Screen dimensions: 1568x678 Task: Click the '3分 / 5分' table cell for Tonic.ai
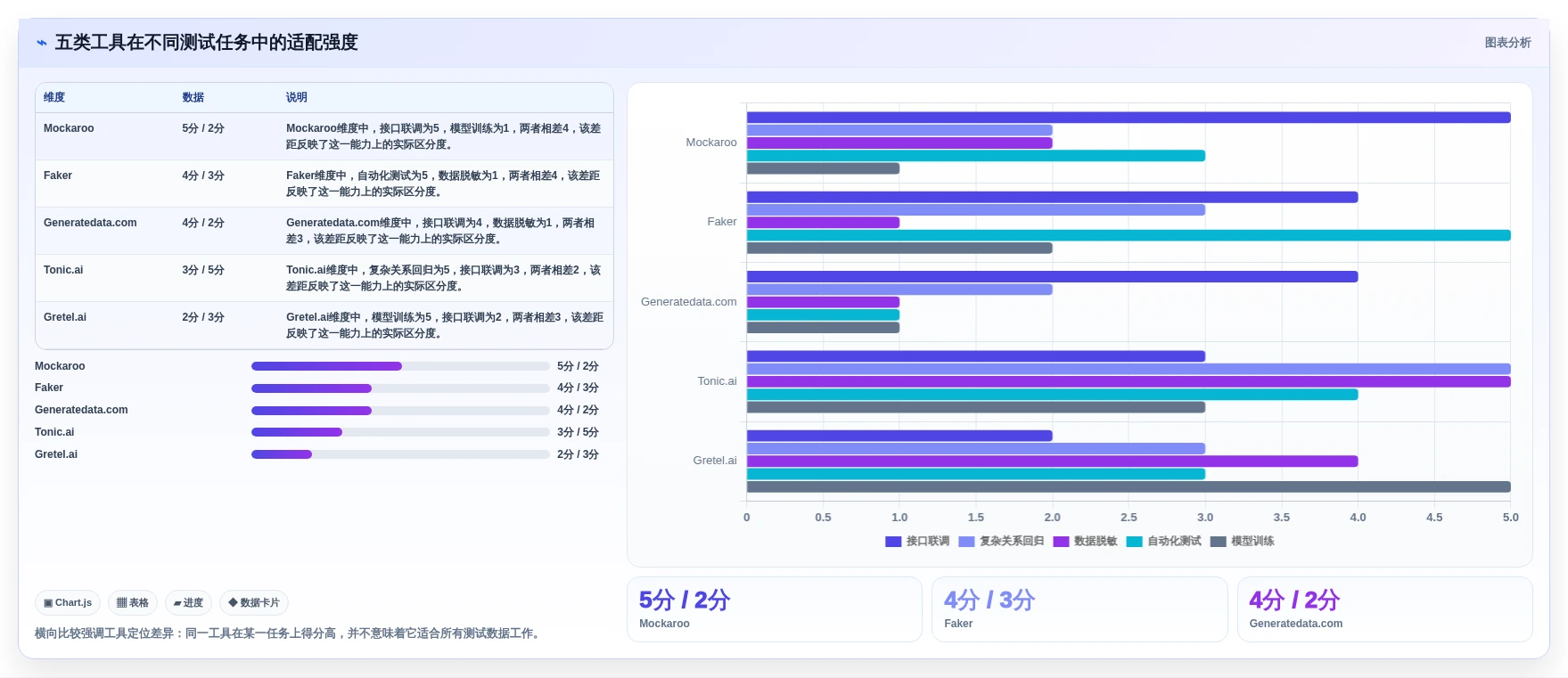tap(203, 270)
